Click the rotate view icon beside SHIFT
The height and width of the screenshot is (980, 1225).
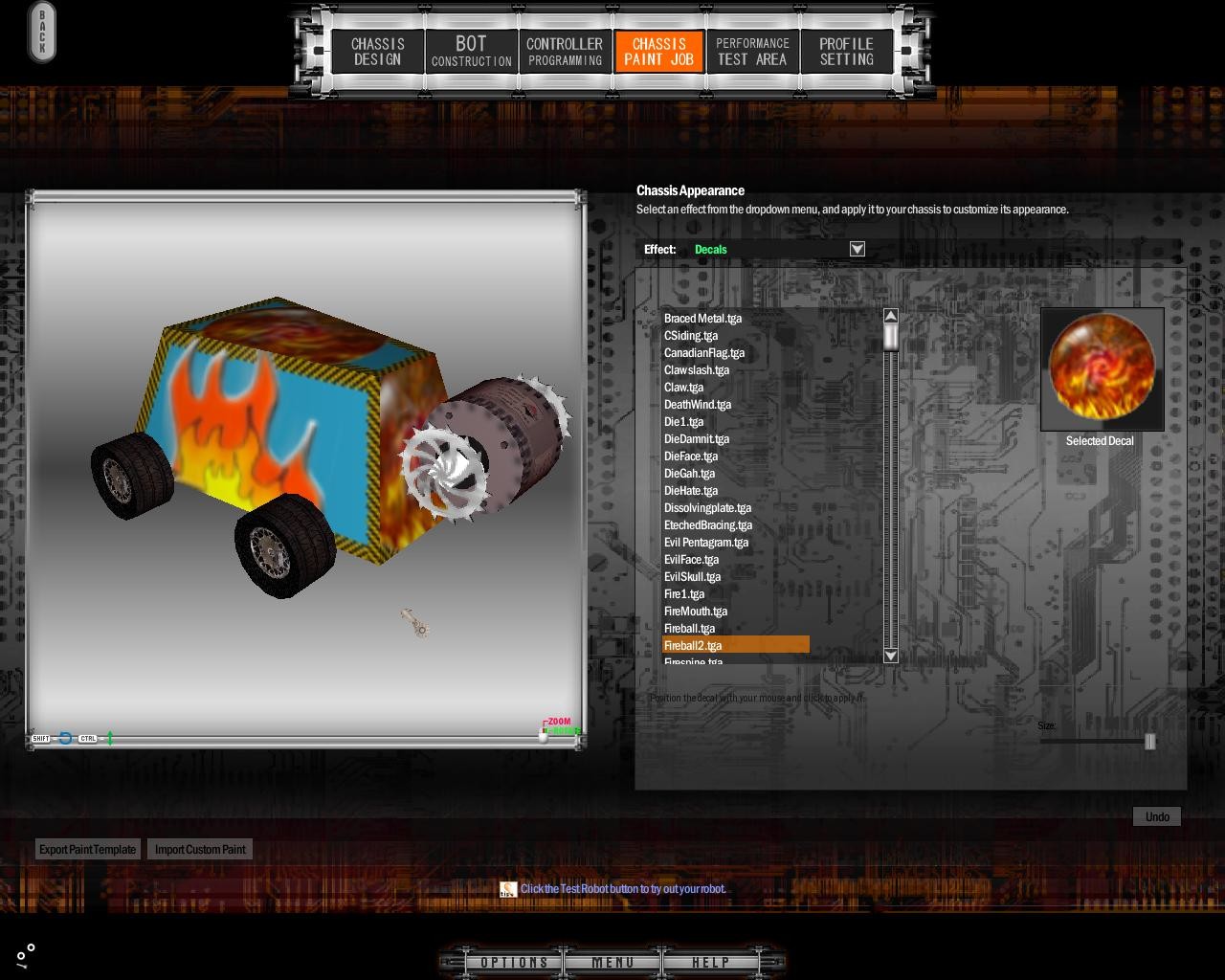65,738
